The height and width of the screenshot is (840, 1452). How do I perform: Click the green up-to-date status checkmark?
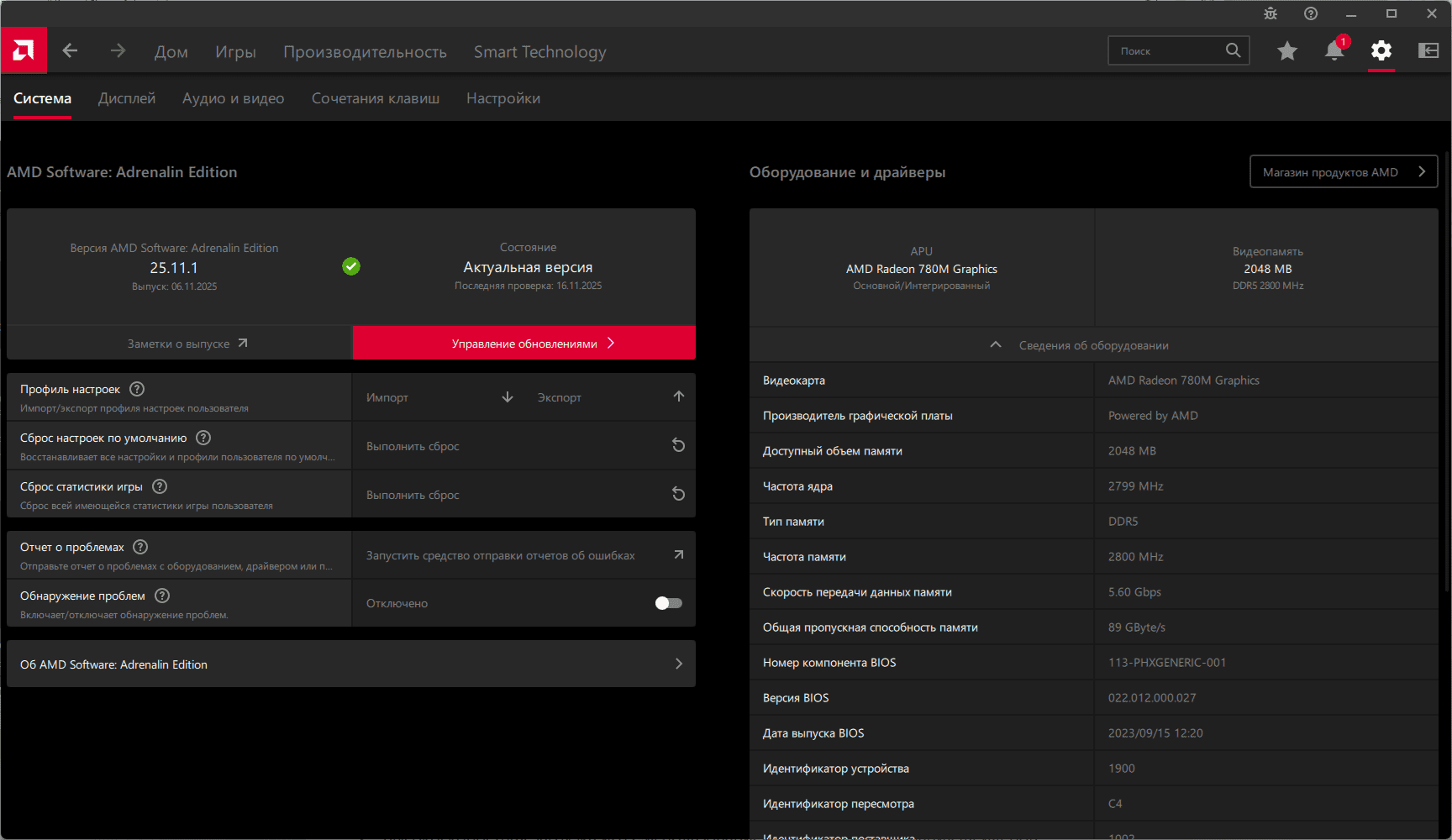point(351,266)
